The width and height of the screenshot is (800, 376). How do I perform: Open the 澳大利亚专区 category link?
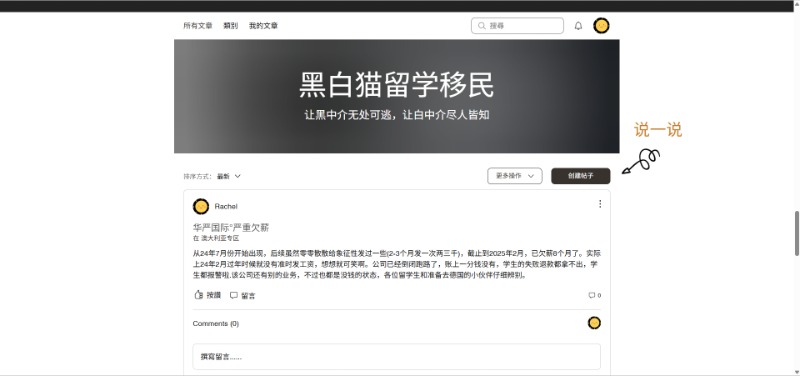pos(220,238)
